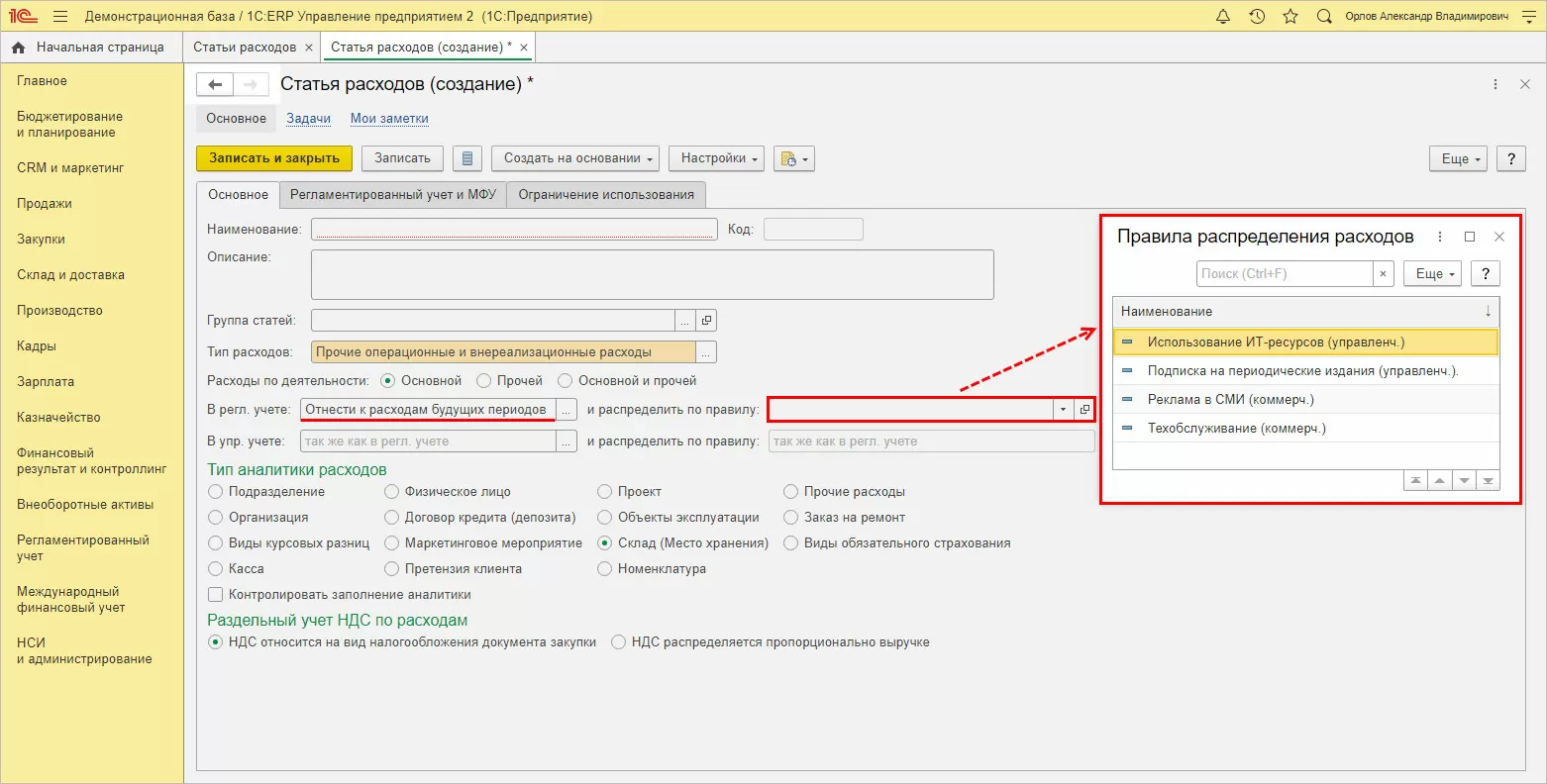The image size is (1547, 784).
Task: Open Тип расходов selection ellipsis
Action: (x=706, y=352)
